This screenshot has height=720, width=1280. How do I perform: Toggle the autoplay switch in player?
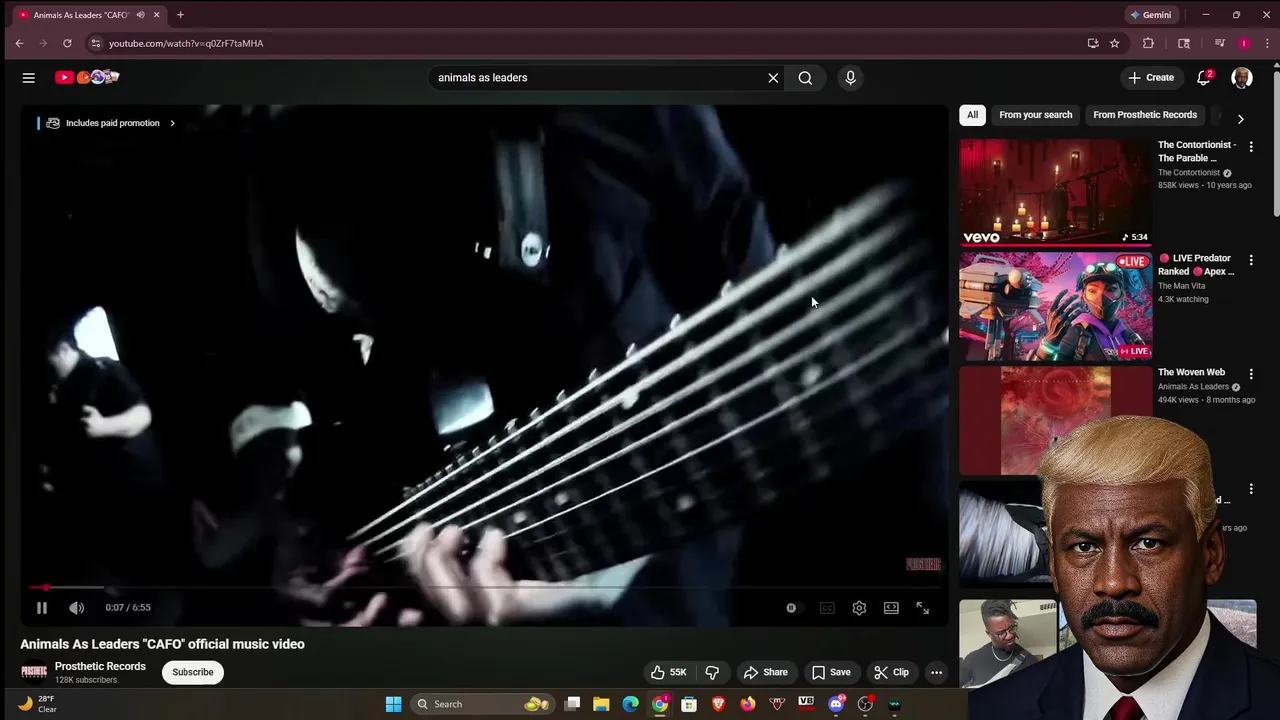(793, 608)
